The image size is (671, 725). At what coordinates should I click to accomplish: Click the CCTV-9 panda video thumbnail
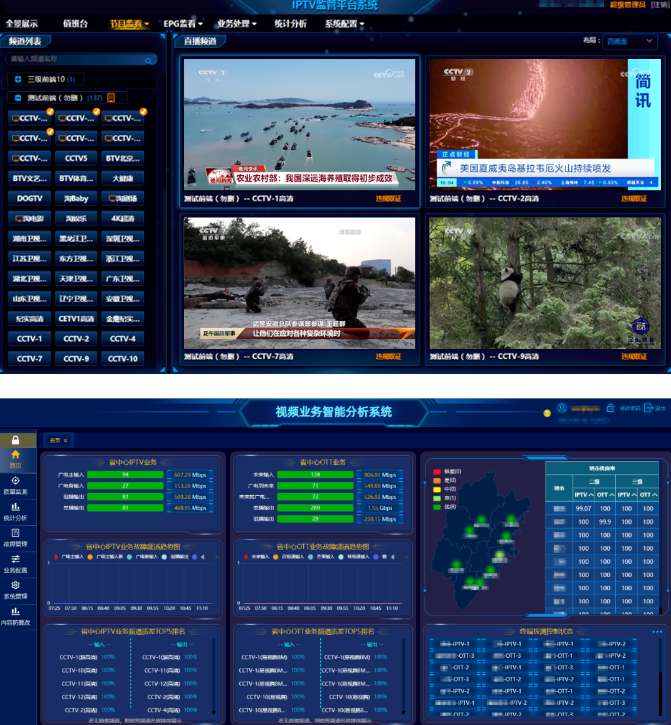click(x=545, y=283)
